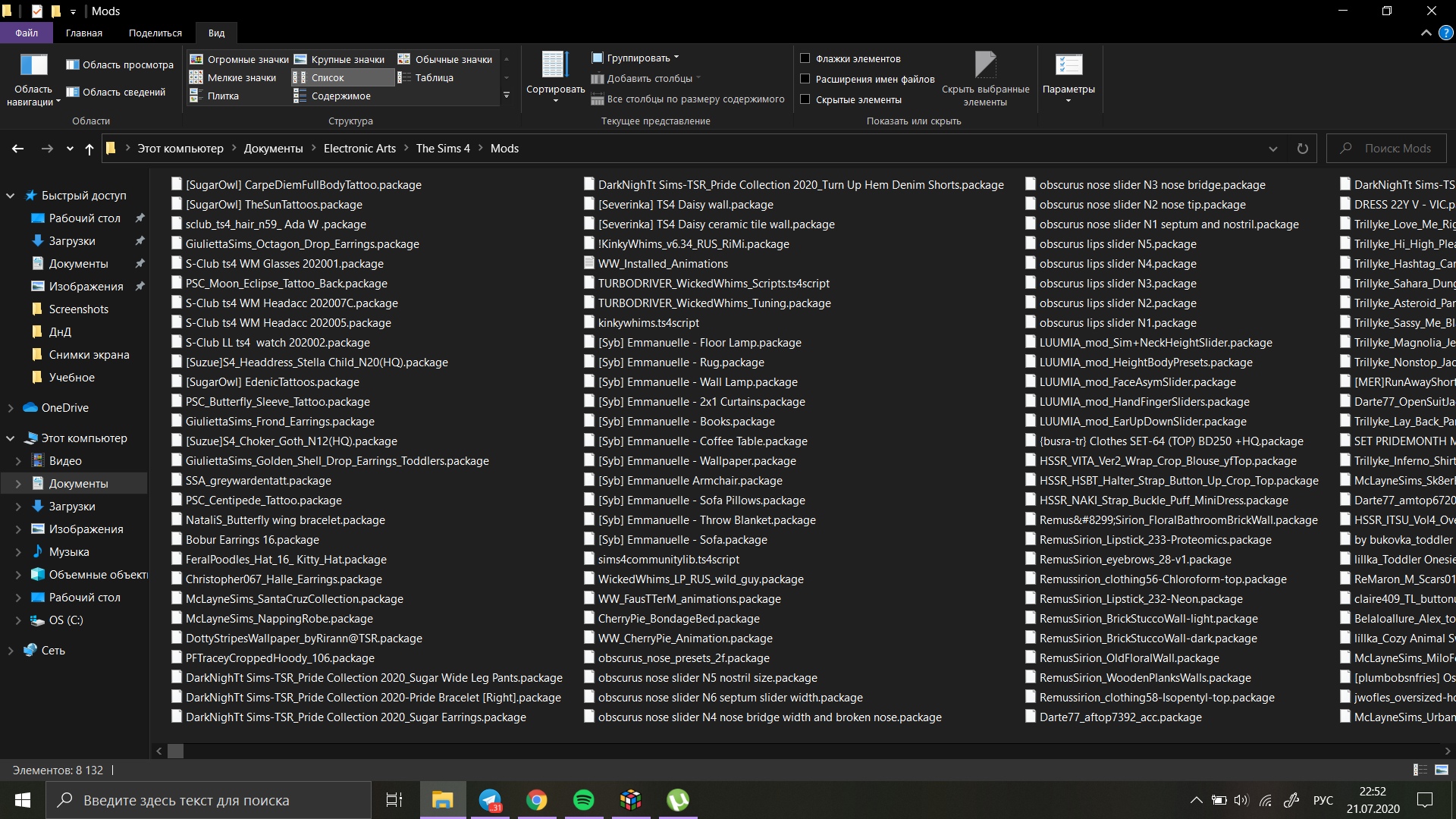
Task: Expand the OneDrive tree node
Action: pos(11,408)
